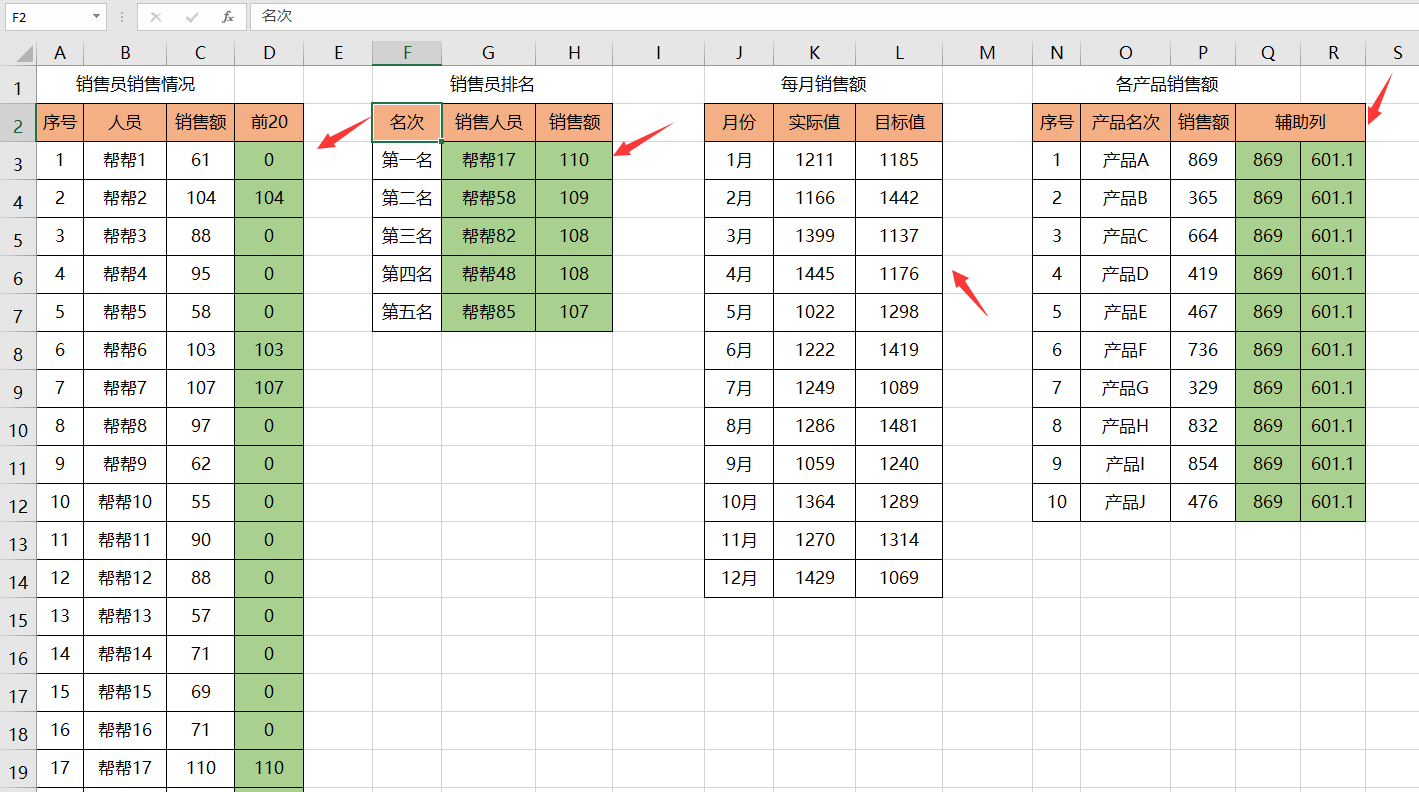Image resolution: width=1419 pixels, height=792 pixels.
Task: Click the title cell 销售员排名
Action: (492, 84)
